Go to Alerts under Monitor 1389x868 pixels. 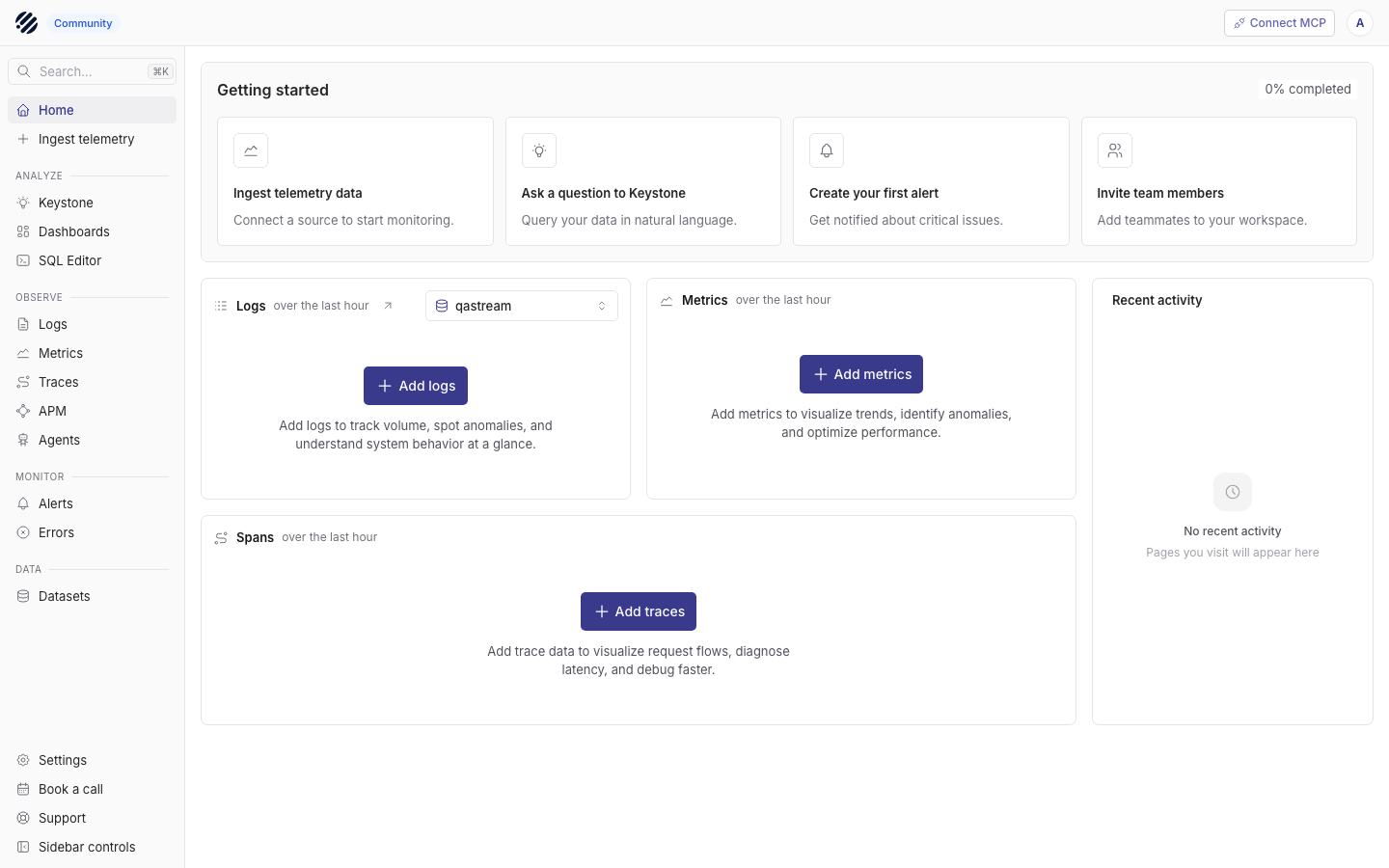click(92, 503)
